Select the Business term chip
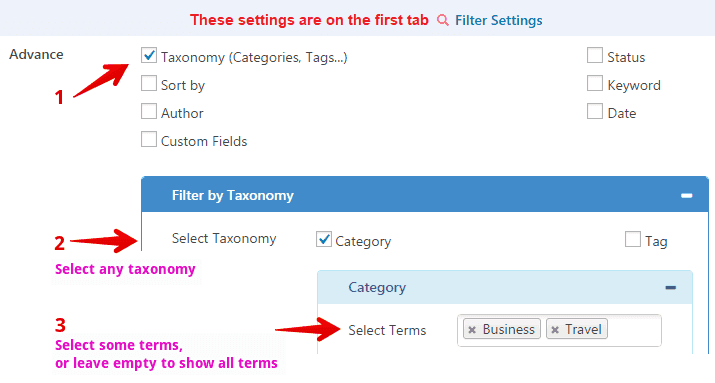715x383 pixels. pos(502,329)
